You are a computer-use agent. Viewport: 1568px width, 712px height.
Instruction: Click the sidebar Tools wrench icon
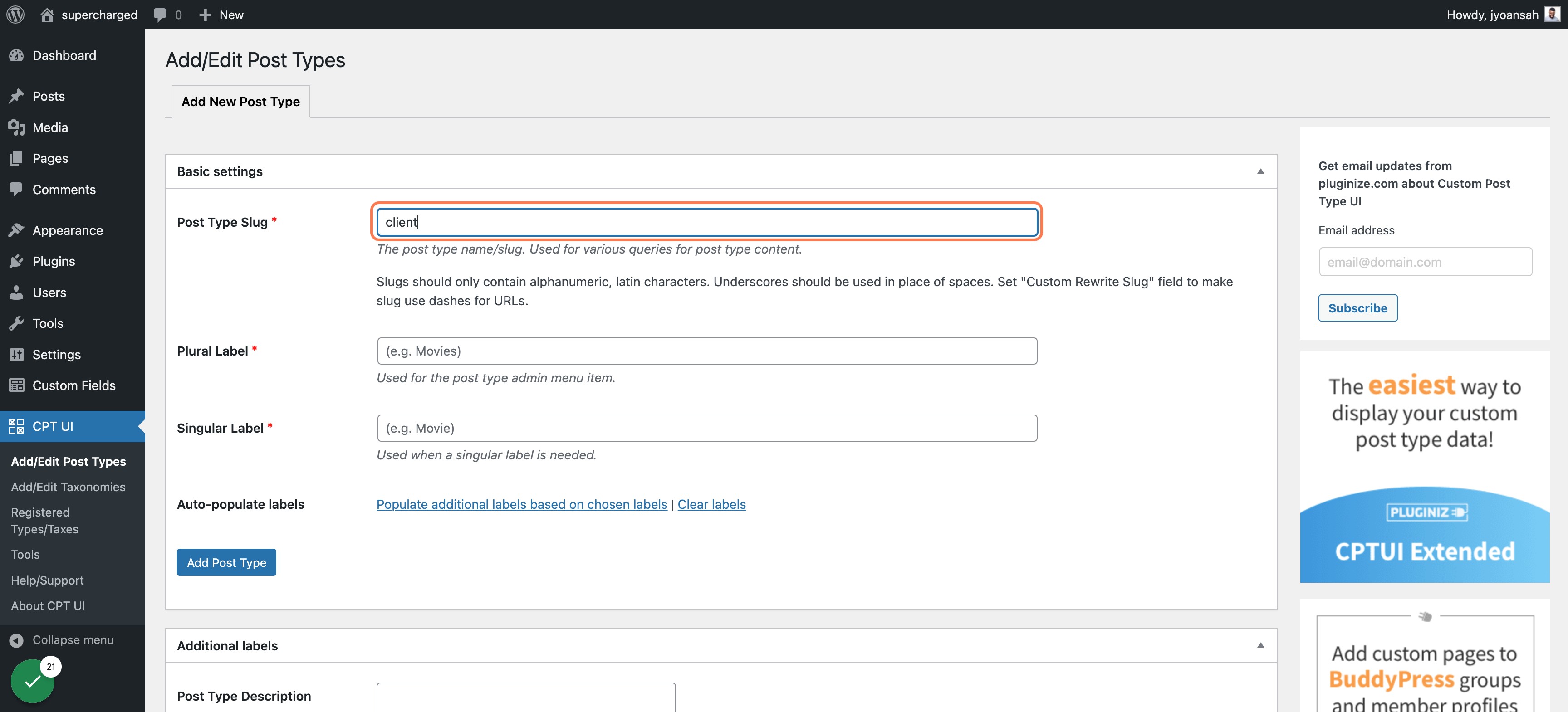coord(16,323)
